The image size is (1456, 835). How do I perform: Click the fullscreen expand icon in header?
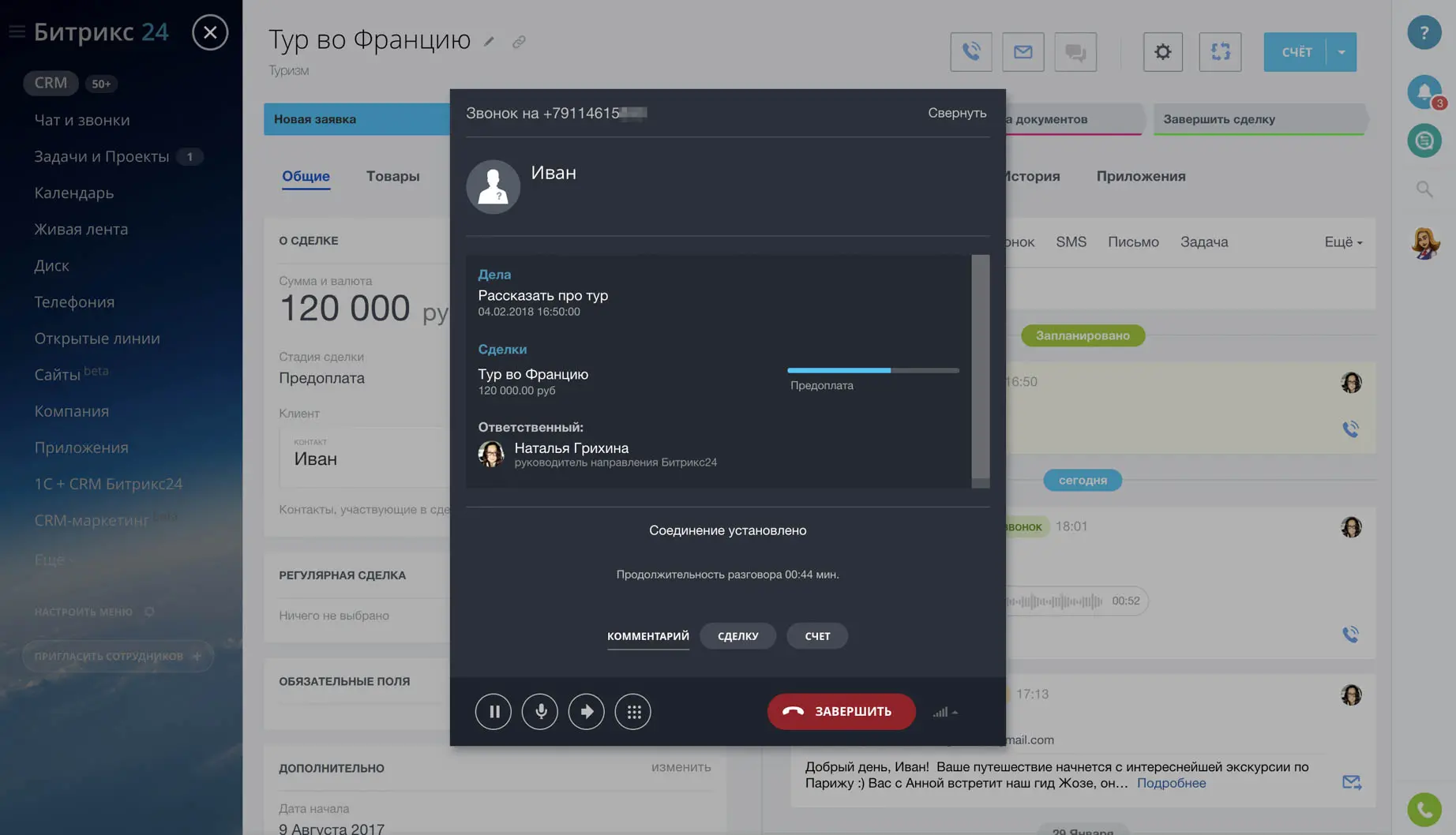(1221, 52)
